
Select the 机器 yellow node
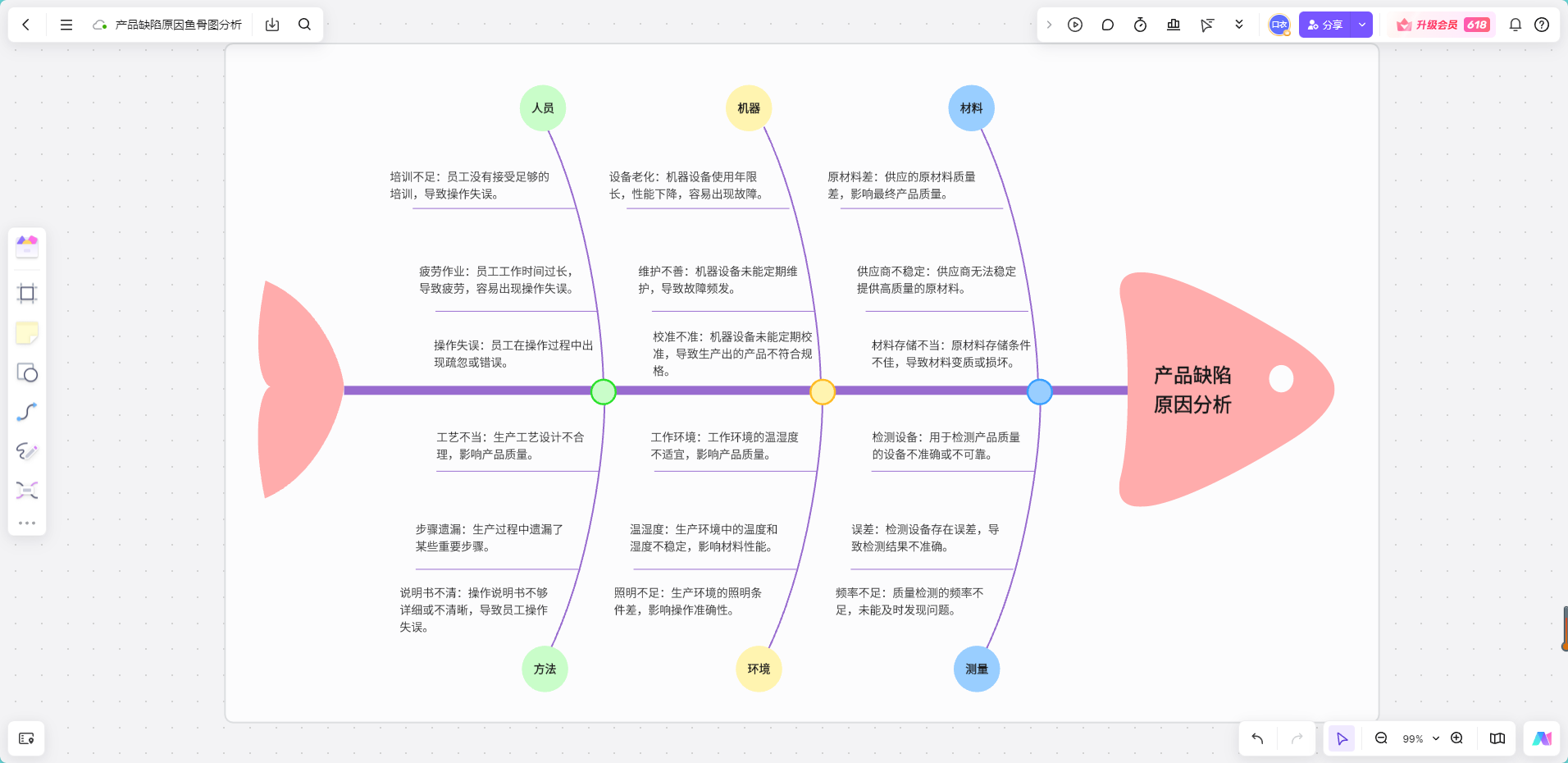(x=749, y=108)
